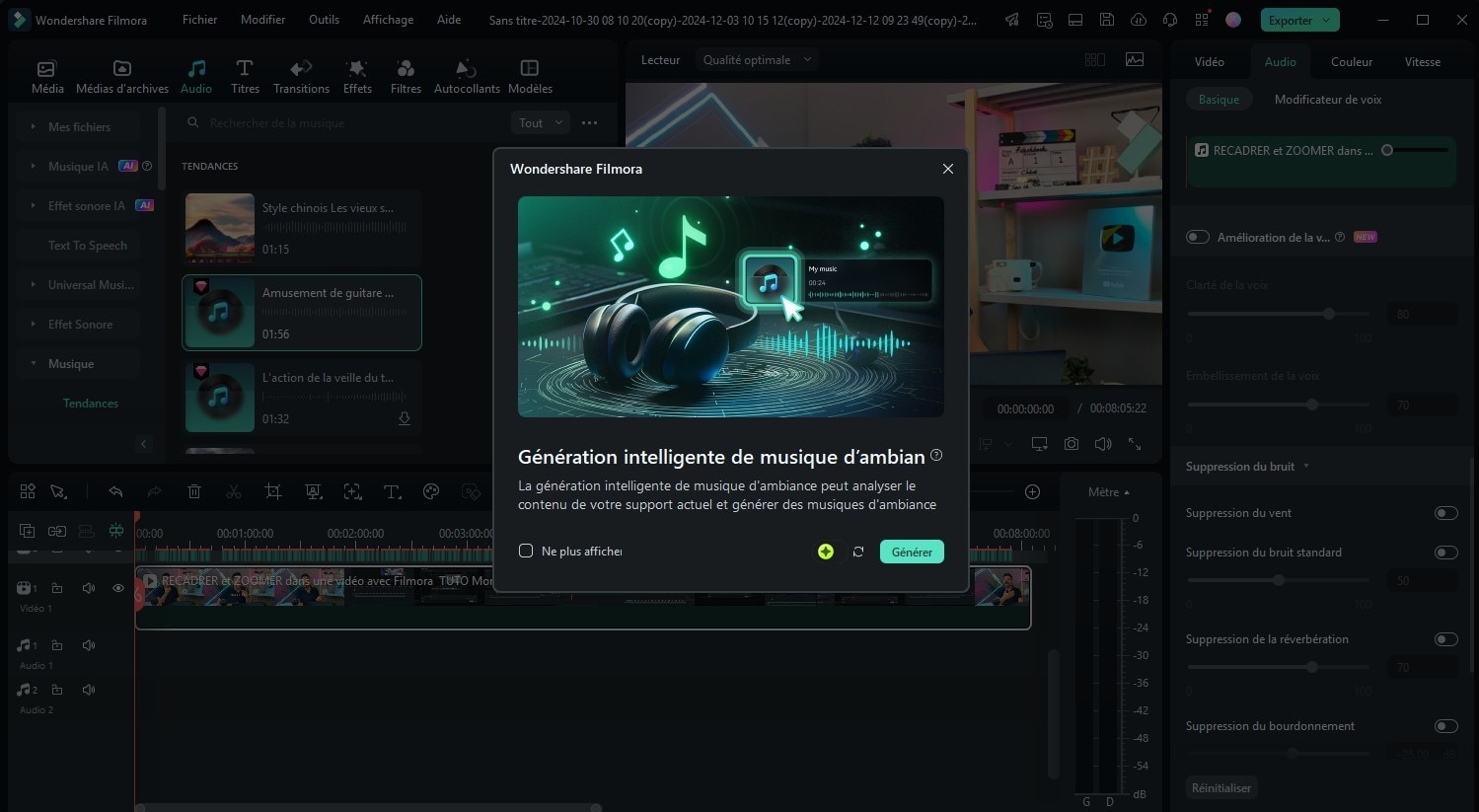
Task: Enable Suppression du bruit standard toggle
Action: [1446, 553]
